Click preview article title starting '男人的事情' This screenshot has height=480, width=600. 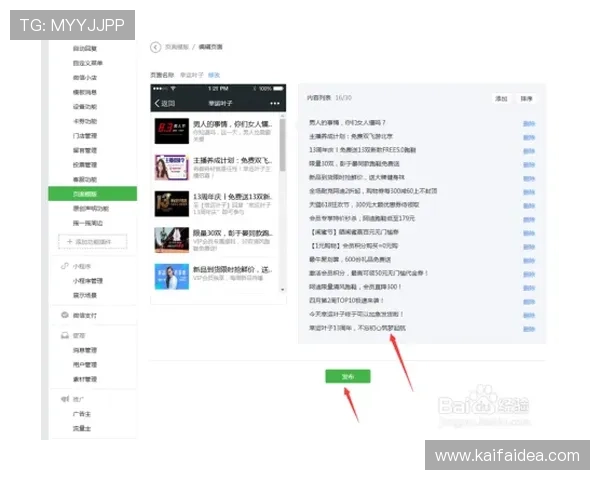233,124
